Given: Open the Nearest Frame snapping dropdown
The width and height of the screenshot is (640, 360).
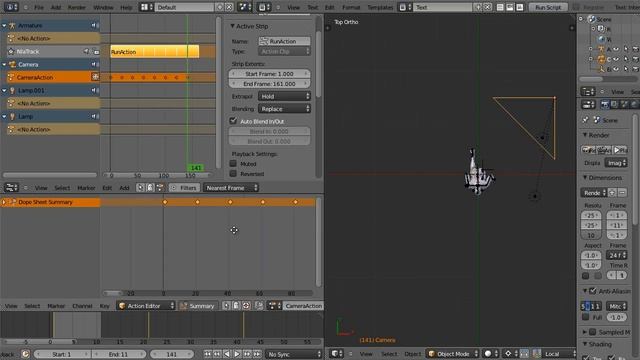Looking at the screenshot, I should pos(231,188).
